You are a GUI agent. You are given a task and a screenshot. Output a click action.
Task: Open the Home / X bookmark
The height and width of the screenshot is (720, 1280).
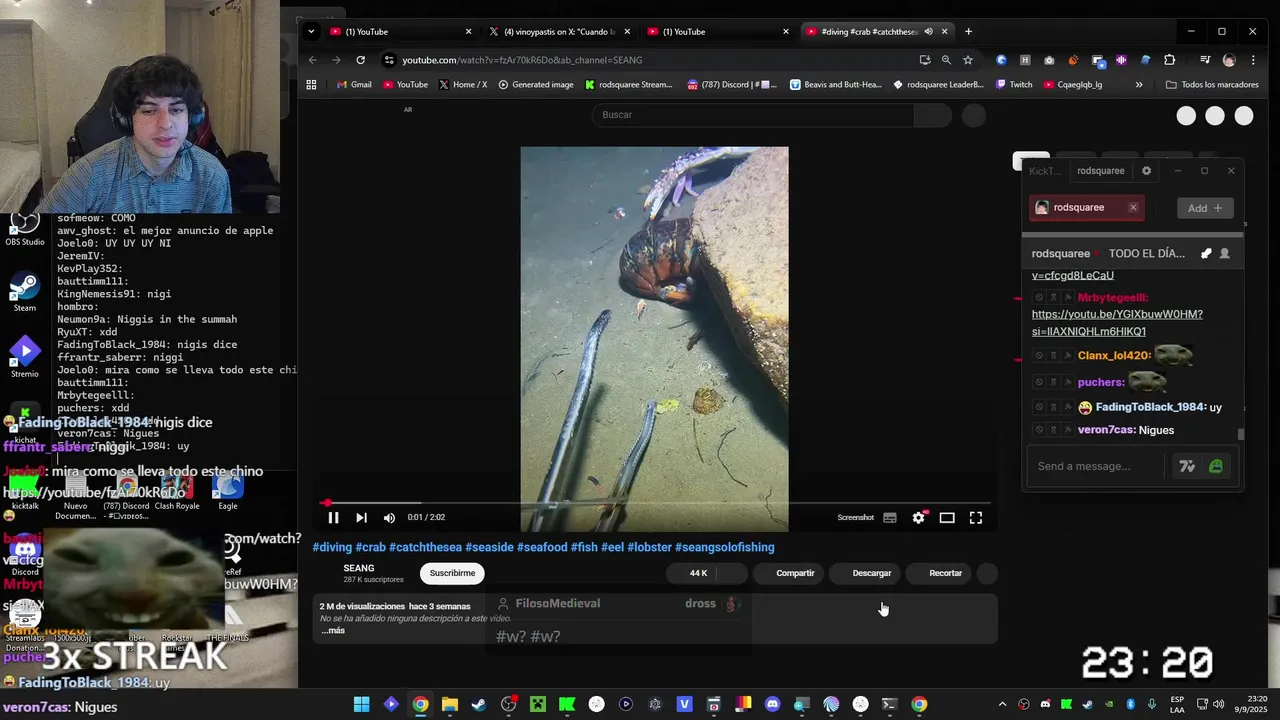(x=463, y=85)
